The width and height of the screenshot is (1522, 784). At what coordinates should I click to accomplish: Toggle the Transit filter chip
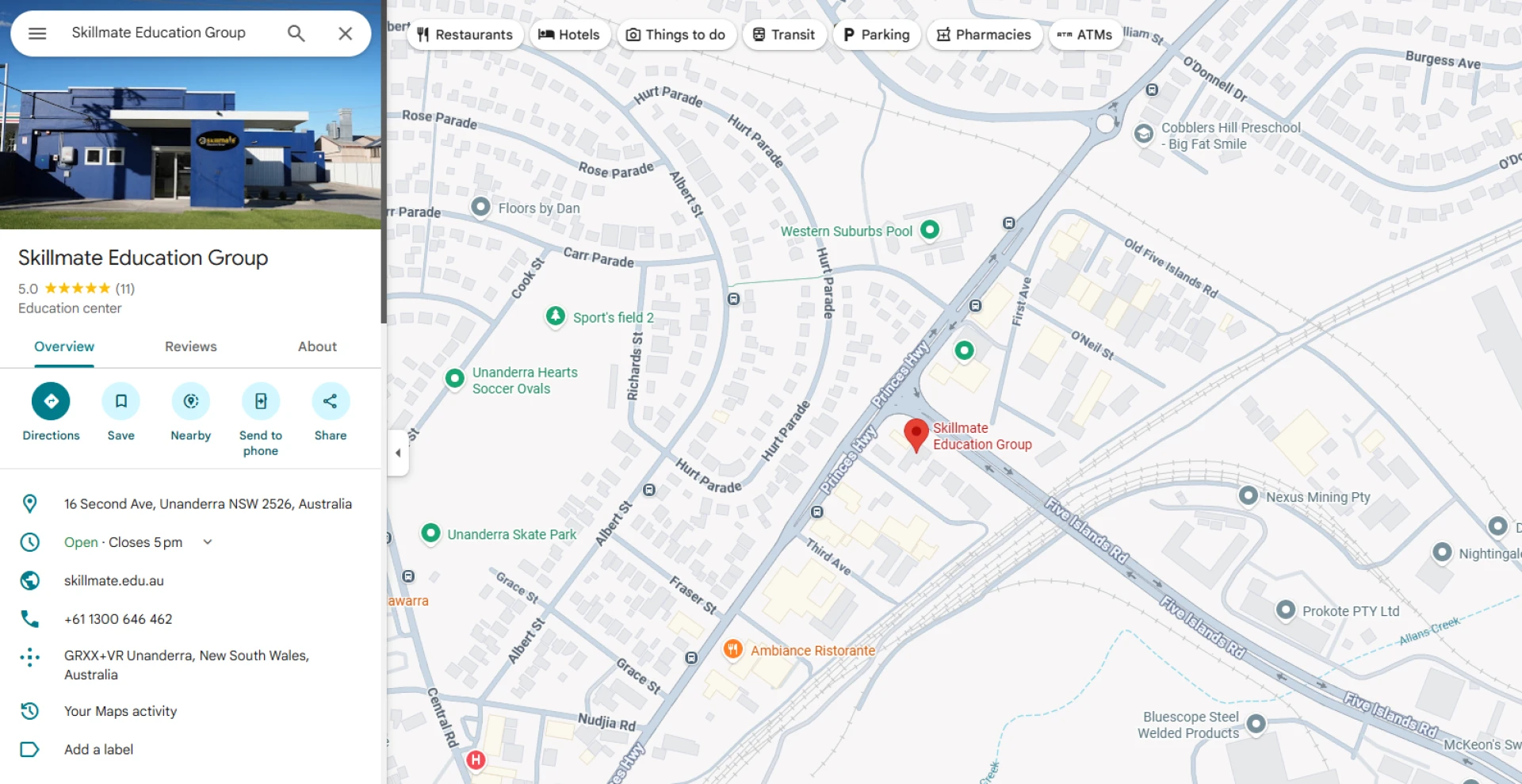(x=783, y=35)
